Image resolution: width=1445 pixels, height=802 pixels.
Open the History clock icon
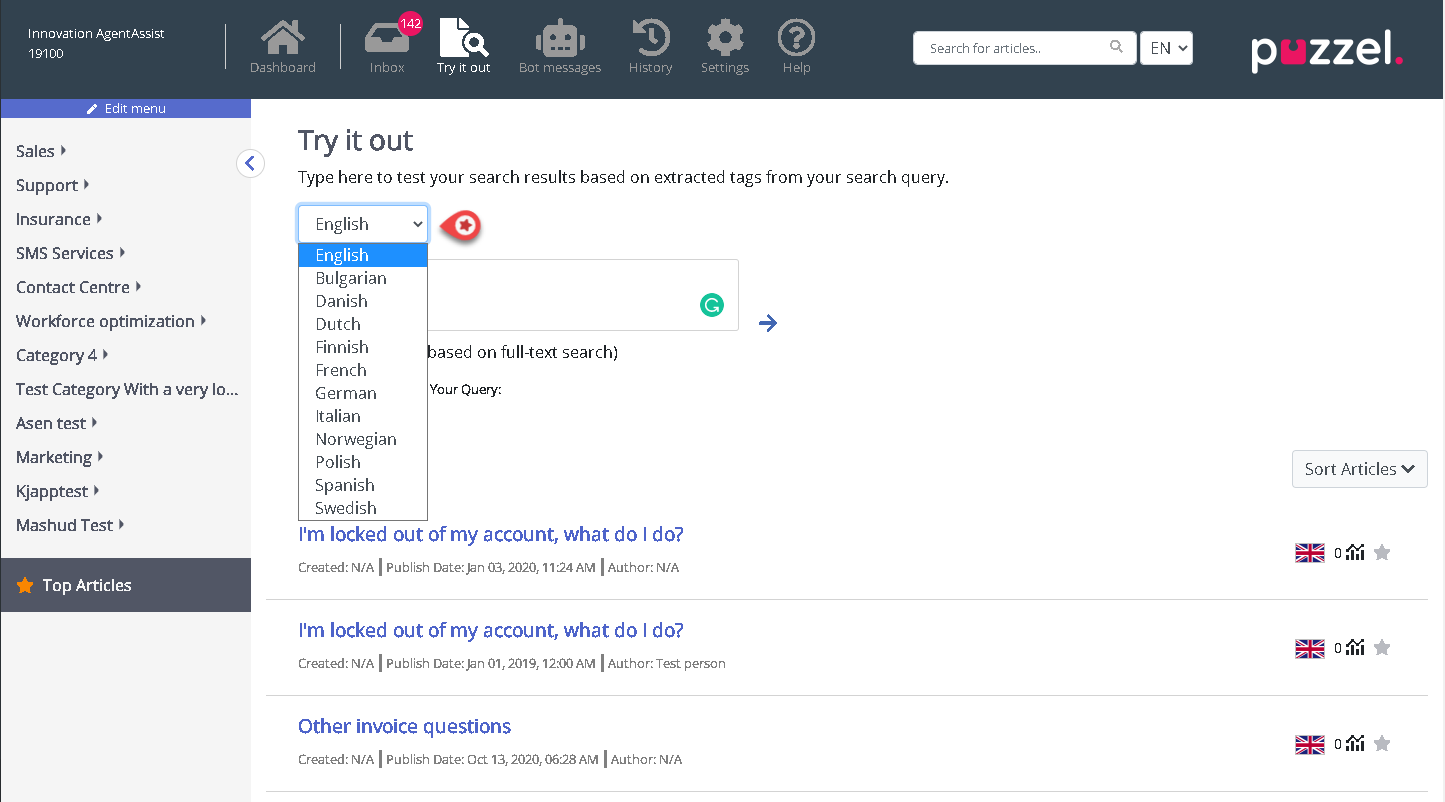[650, 47]
